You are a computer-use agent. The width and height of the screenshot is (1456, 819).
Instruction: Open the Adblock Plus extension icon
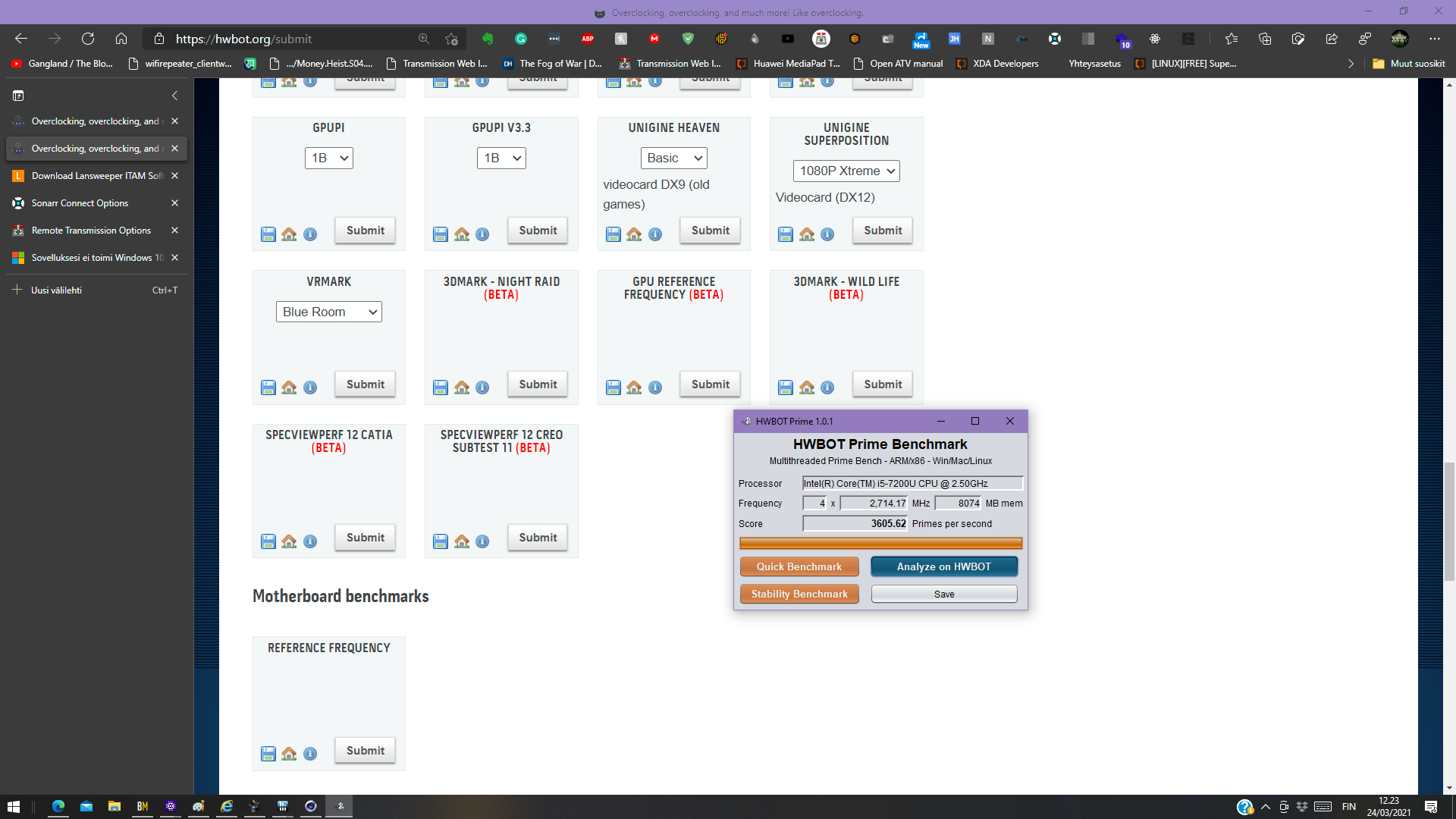pyautogui.click(x=588, y=39)
